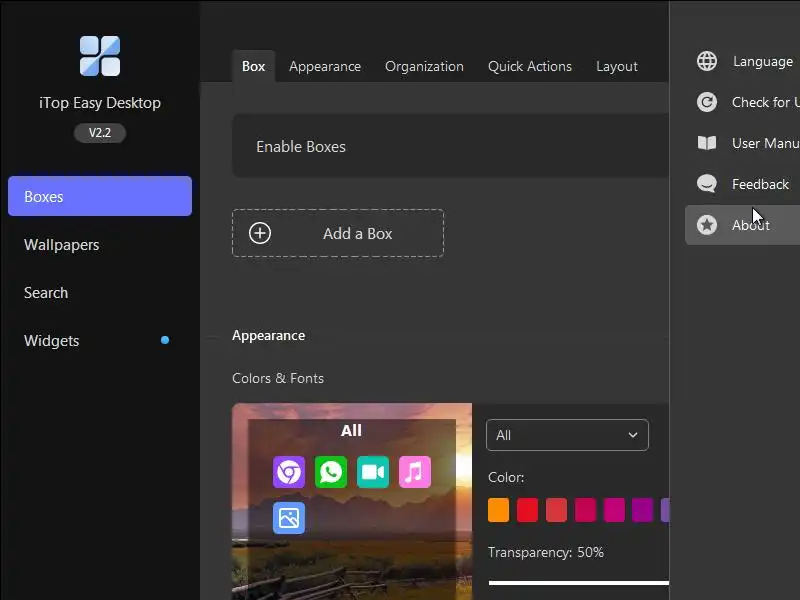Click the star About icon

[707, 225]
